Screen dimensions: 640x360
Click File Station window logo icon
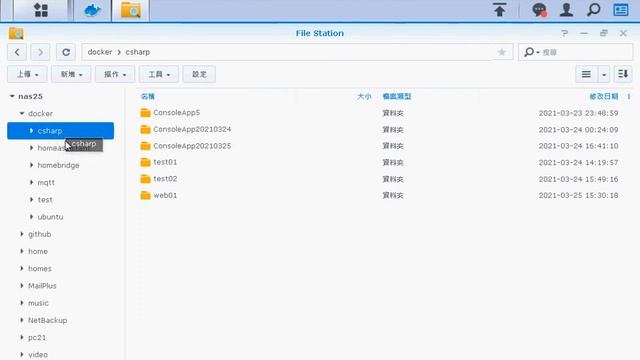pyautogui.click(x=16, y=33)
